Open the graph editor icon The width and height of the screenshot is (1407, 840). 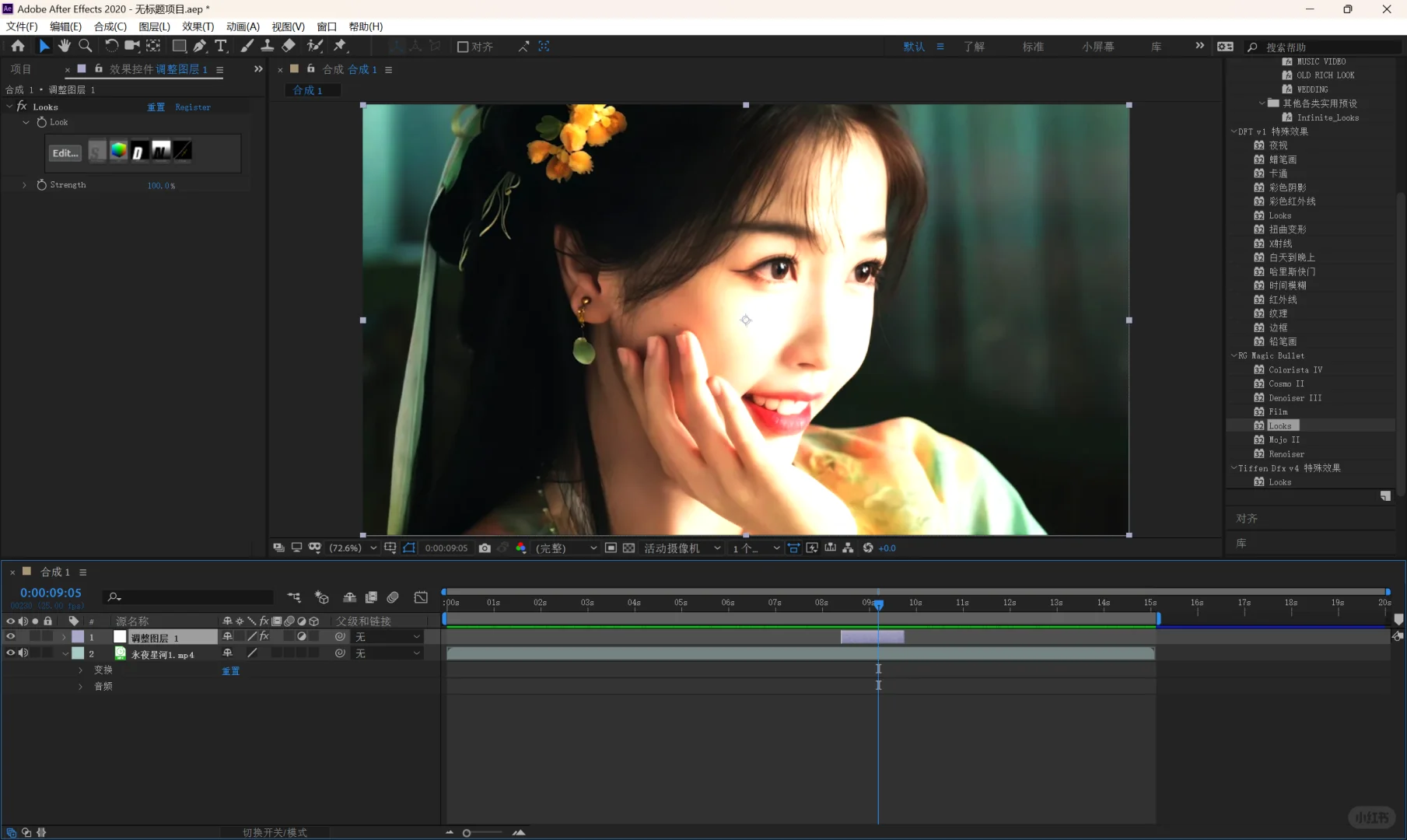coord(421,597)
